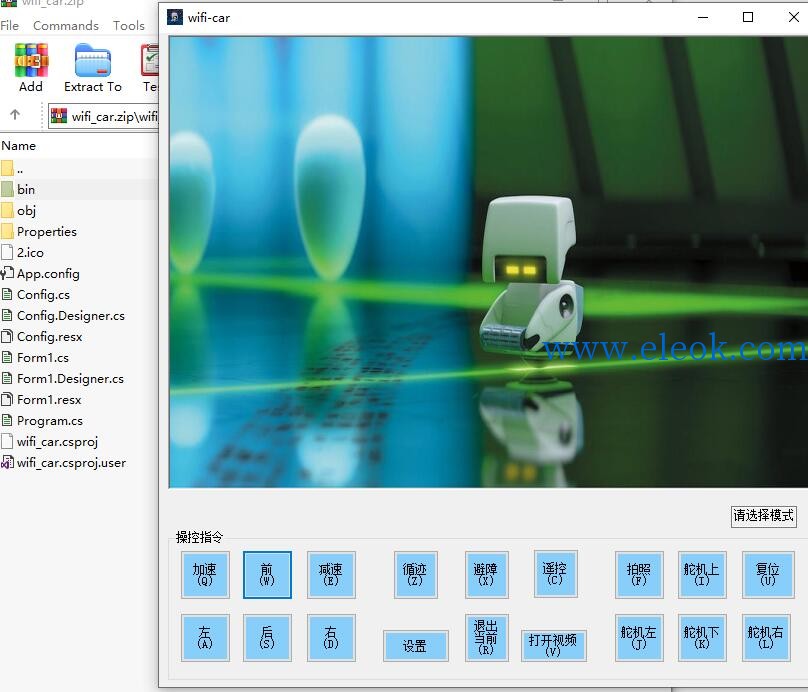This screenshot has height=692, width=808.
Task: Click the 舵机上 (I) servo up button
Action: coord(702,575)
